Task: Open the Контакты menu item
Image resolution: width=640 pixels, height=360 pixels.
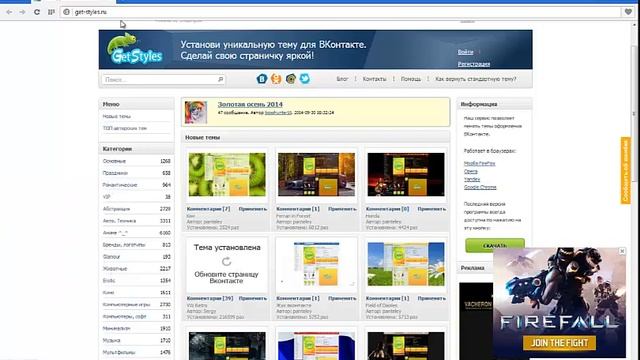Action: tap(374, 79)
